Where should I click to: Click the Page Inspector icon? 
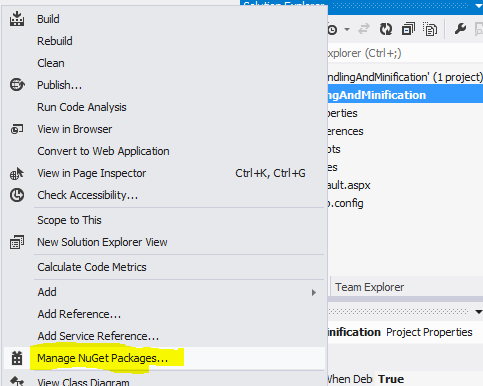[x=17, y=173]
